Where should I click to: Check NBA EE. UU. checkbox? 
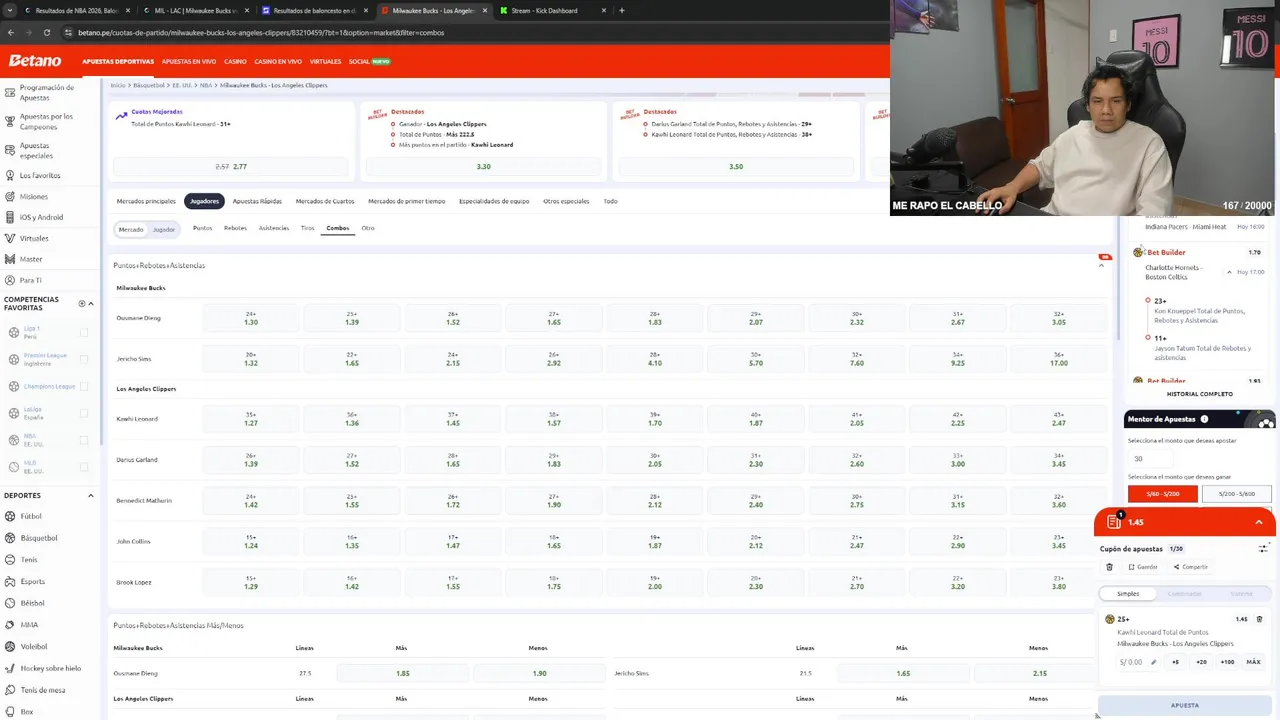(84, 440)
